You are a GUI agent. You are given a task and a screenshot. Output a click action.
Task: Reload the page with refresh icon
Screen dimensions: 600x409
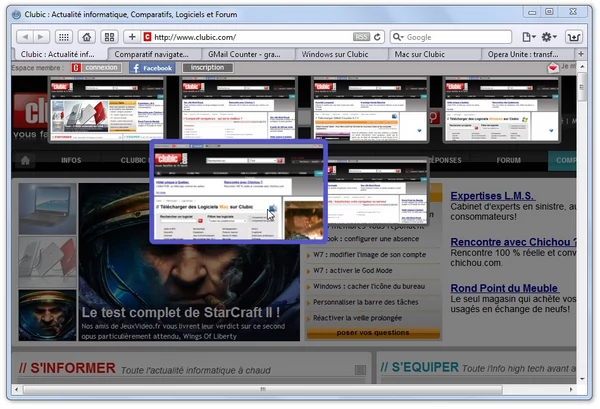[x=377, y=37]
